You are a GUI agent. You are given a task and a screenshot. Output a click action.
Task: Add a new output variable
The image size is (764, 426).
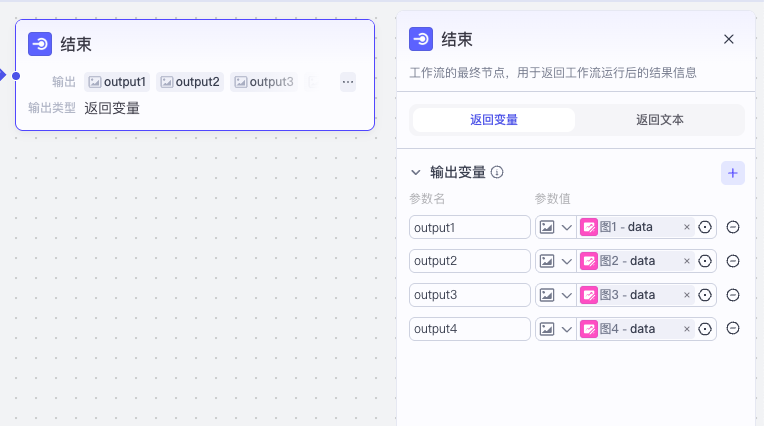point(733,173)
